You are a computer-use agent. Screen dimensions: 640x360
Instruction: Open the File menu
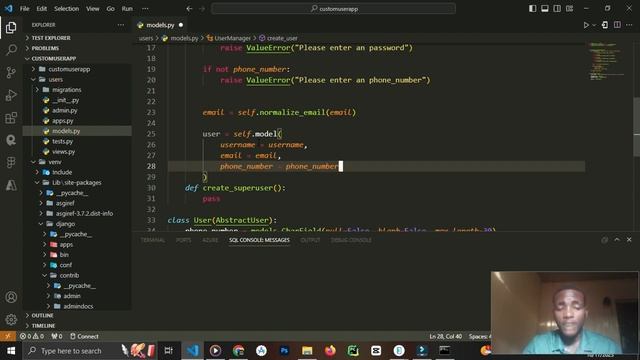pyautogui.click(x=24, y=9)
